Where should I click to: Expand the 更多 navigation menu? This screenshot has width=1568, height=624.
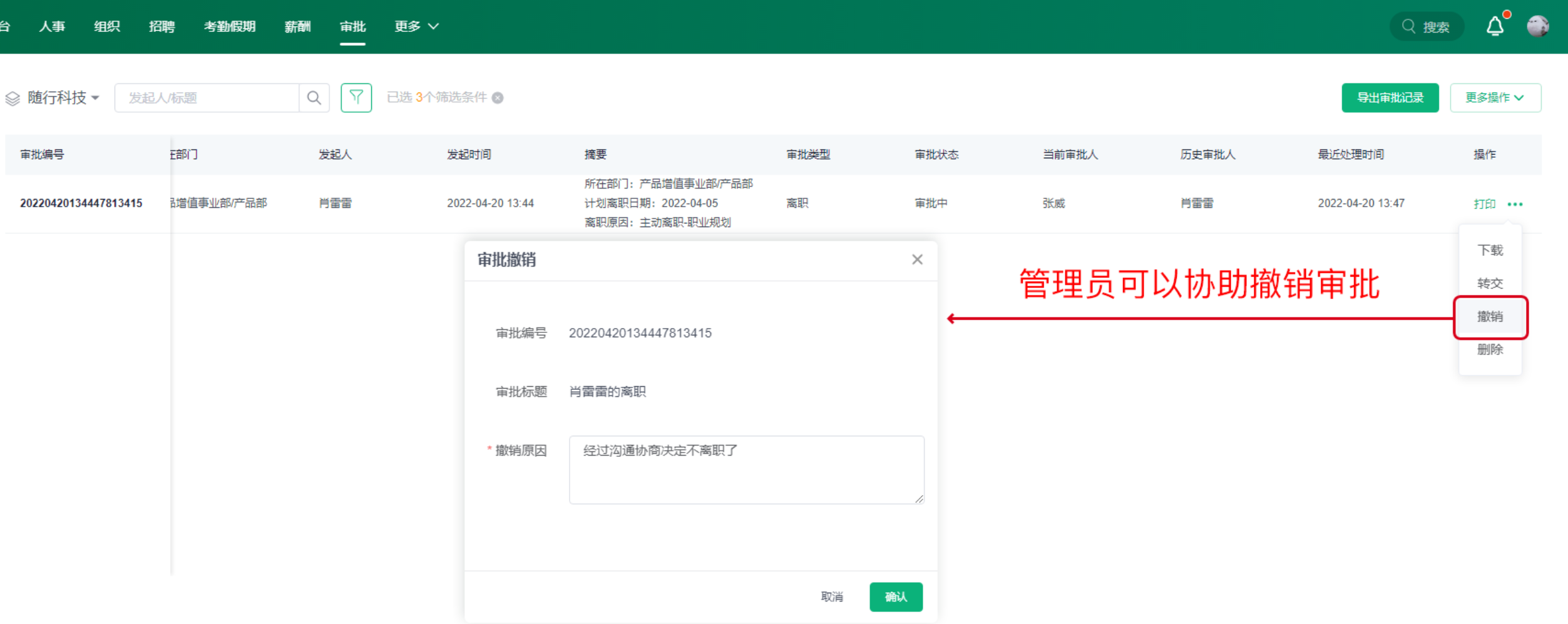point(416,26)
